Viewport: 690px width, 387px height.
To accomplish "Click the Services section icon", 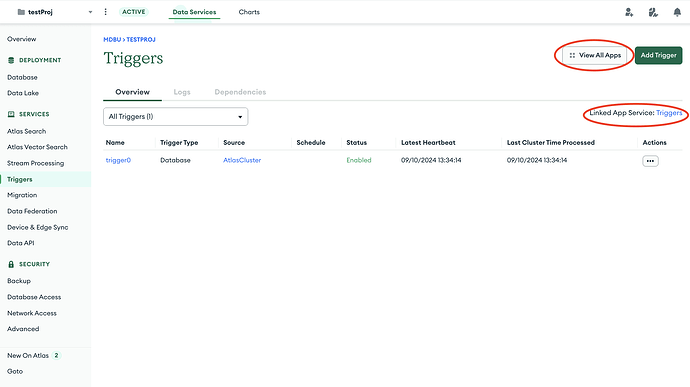I will [11, 114].
